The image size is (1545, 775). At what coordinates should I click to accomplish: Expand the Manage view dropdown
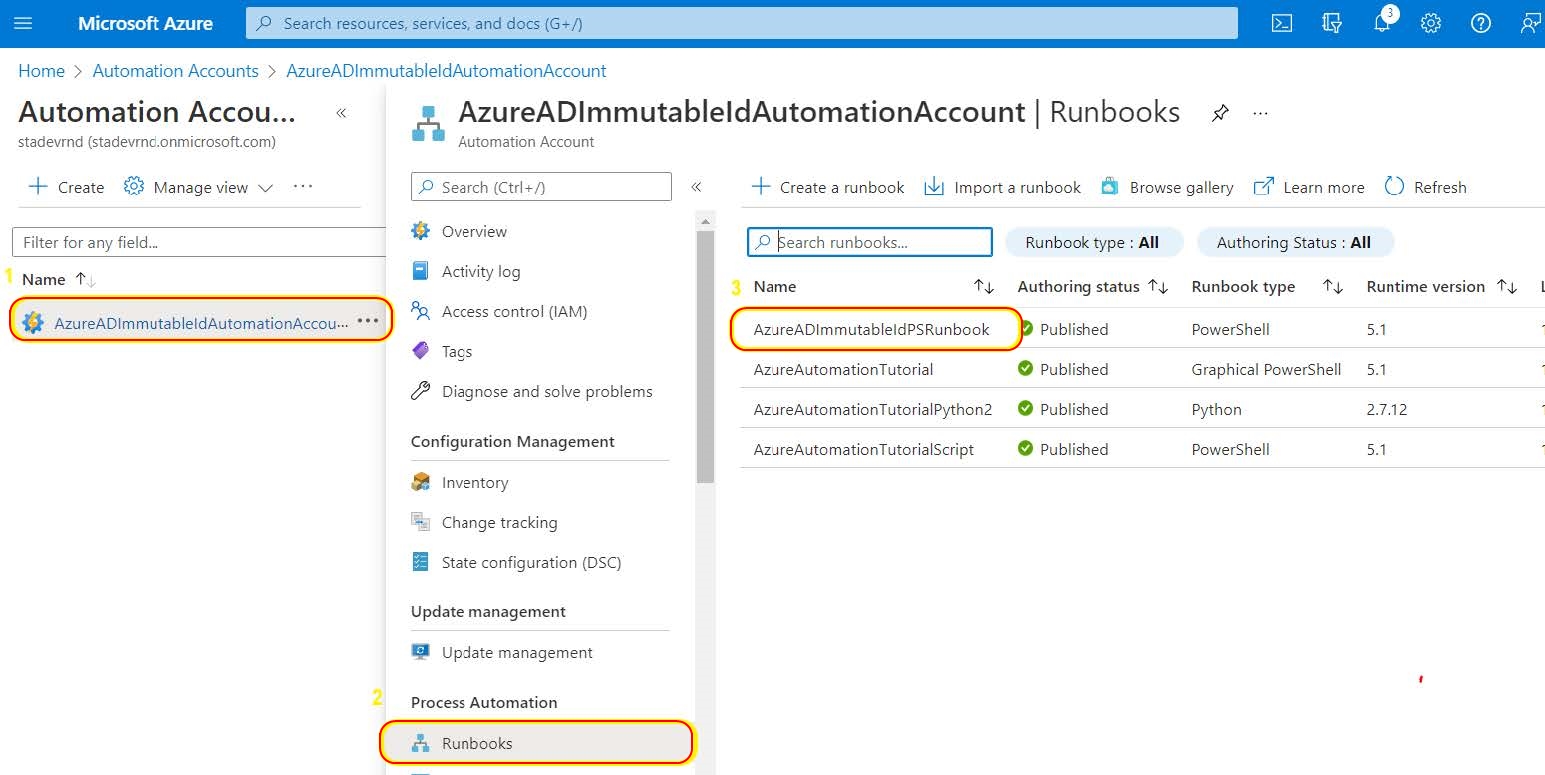pos(199,187)
